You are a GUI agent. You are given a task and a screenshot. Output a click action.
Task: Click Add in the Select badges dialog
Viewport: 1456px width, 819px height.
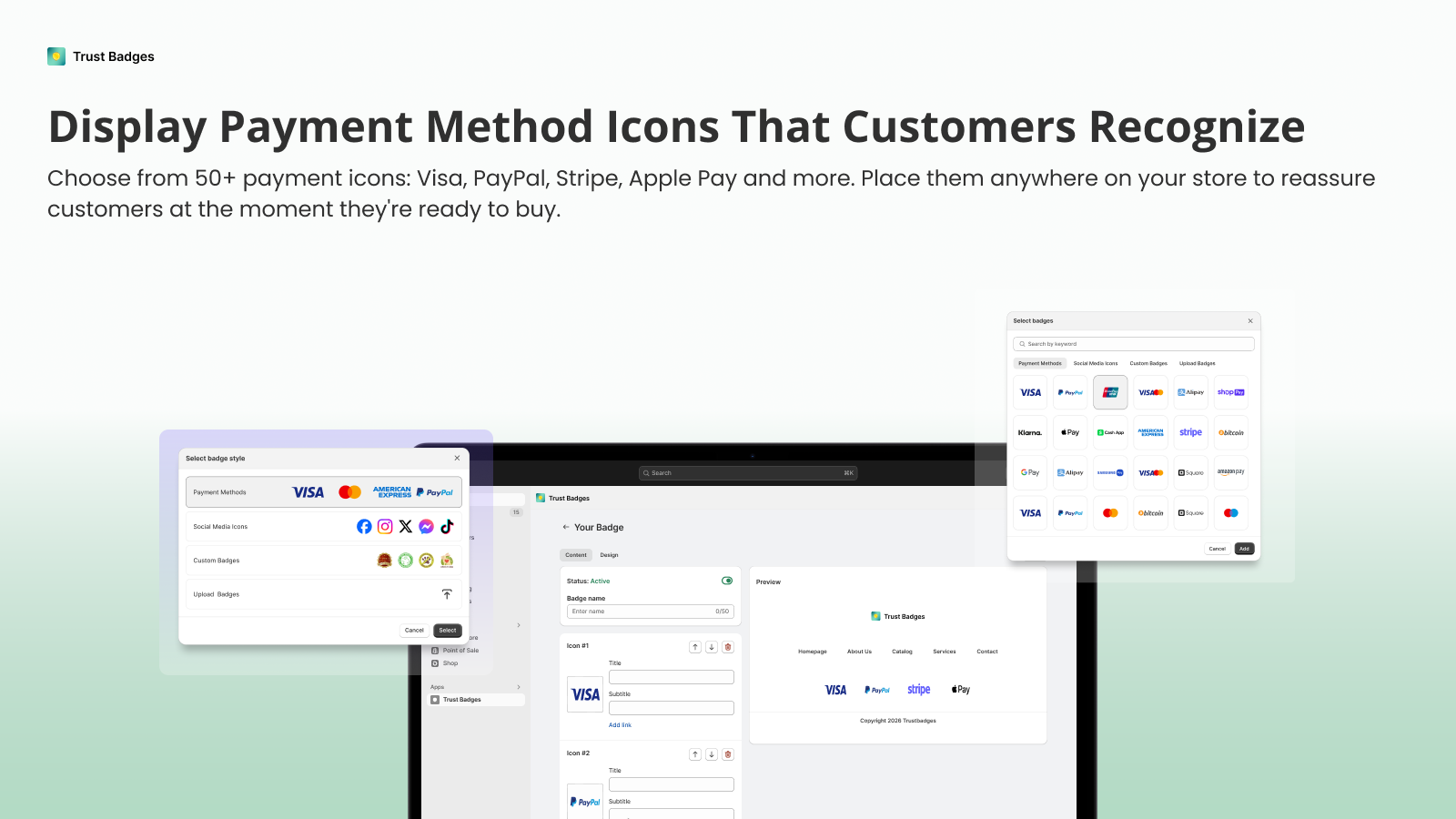click(1244, 549)
